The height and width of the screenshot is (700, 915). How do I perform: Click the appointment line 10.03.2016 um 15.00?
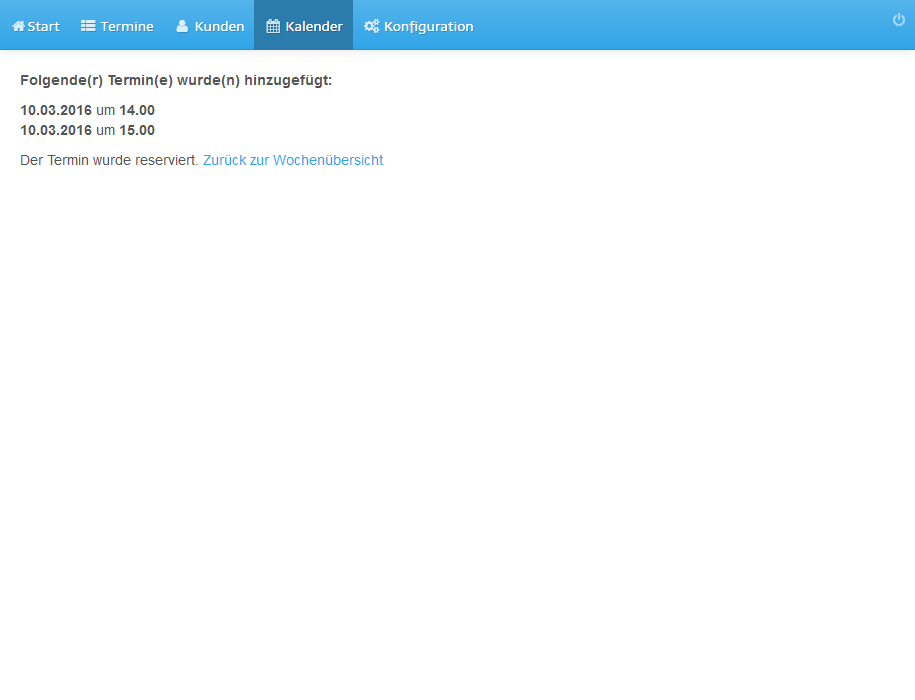88,130
